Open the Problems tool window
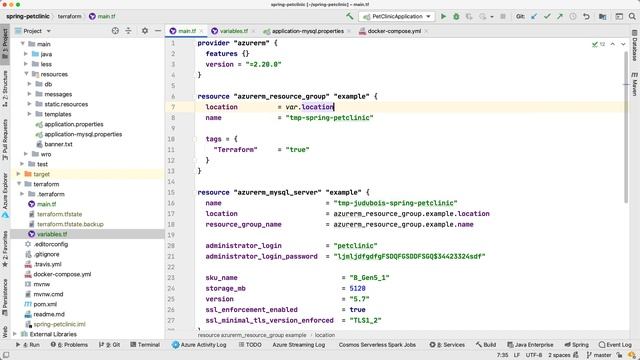This screenshot has height=360, width=640. (x=69, y=345)
